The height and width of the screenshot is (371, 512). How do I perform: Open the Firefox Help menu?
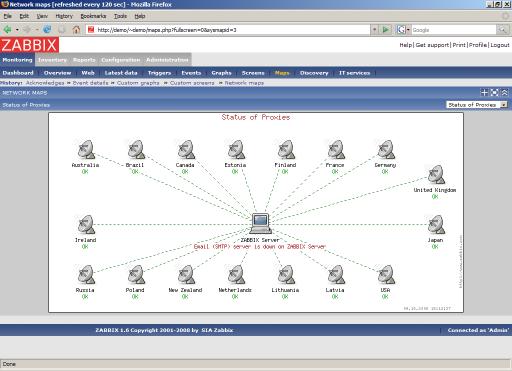point(140,16)
